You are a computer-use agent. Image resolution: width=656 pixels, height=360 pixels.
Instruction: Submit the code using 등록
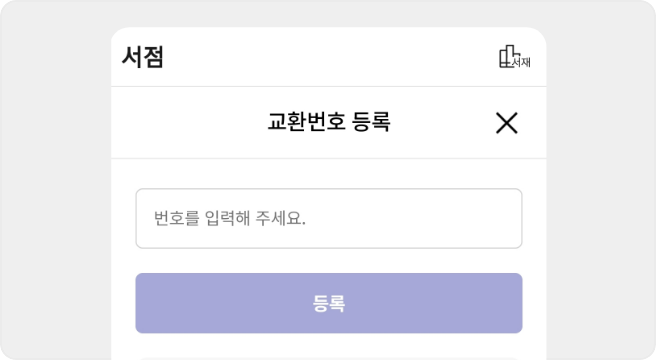click(329, 303)
